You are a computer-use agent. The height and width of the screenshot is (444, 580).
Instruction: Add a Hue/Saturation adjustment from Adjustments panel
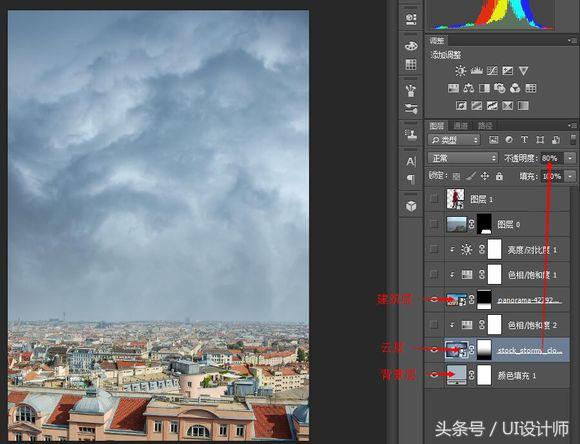coord(453,88)
